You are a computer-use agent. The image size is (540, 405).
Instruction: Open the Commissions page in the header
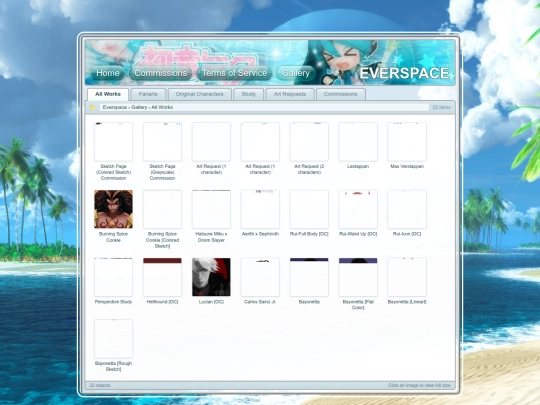point(160,73)
